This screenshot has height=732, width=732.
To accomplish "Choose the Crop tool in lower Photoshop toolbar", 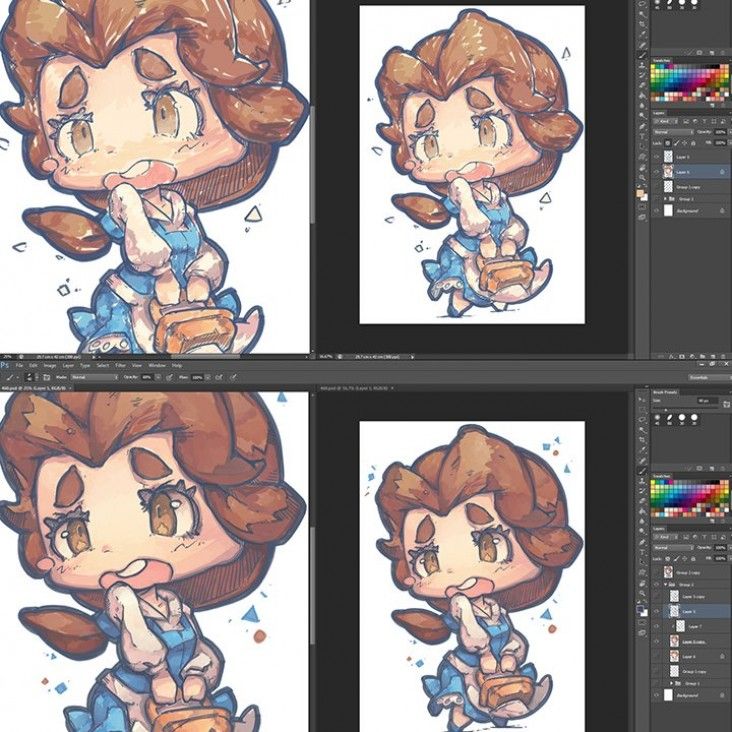I will [642, 439].
